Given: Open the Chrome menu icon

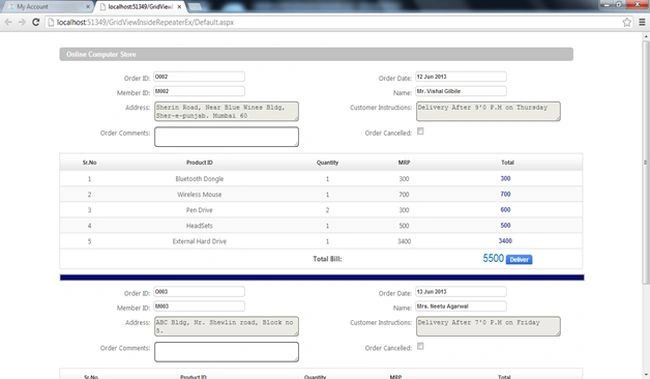Looking at the screenshot, I should pos(642,22).
